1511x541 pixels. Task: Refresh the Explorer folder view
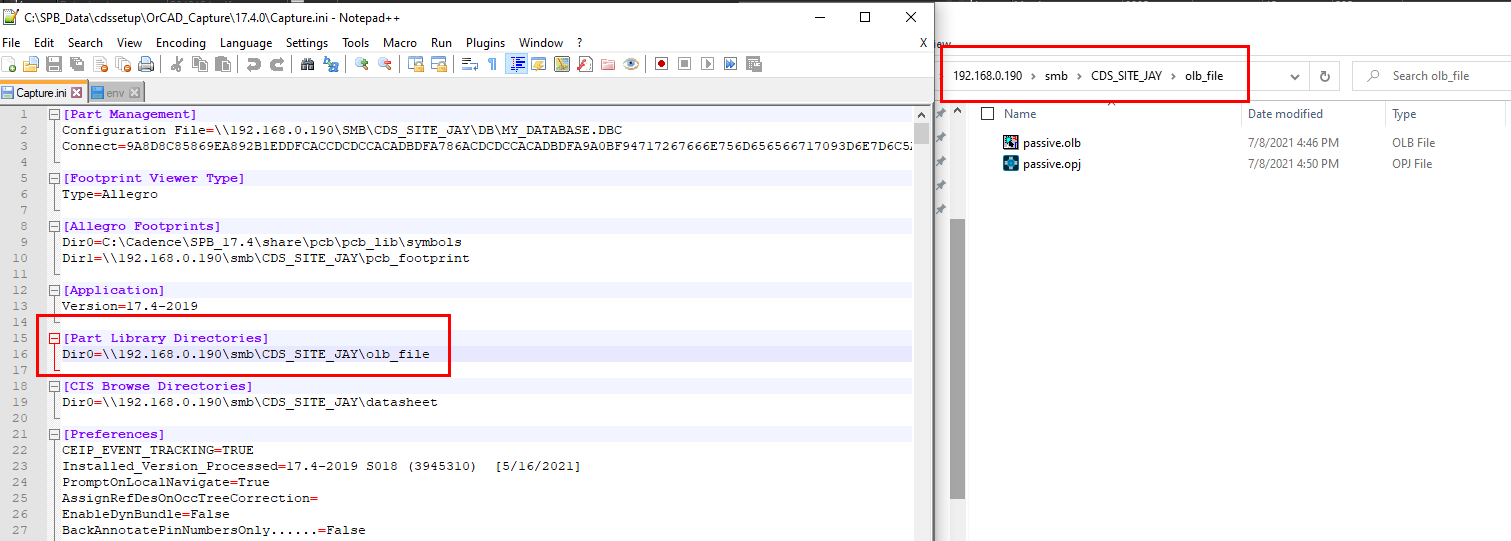point(1325,76)
